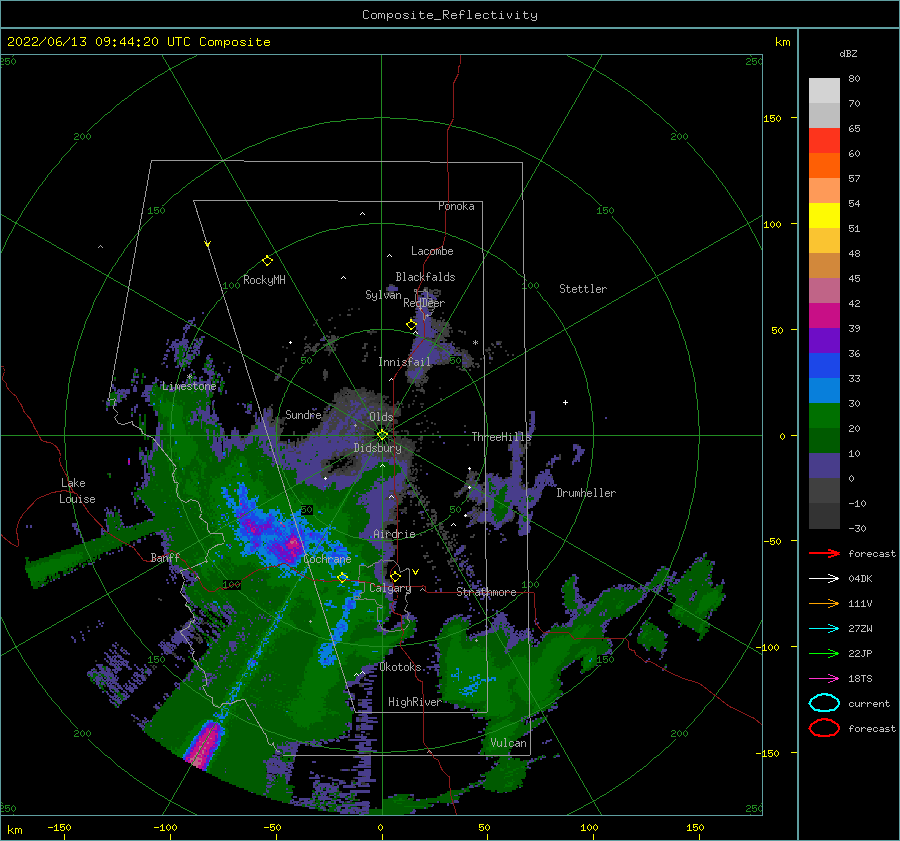Click the Stettler label
The height and width of the screenshot is (841, 900).
[x=583, y=289]
